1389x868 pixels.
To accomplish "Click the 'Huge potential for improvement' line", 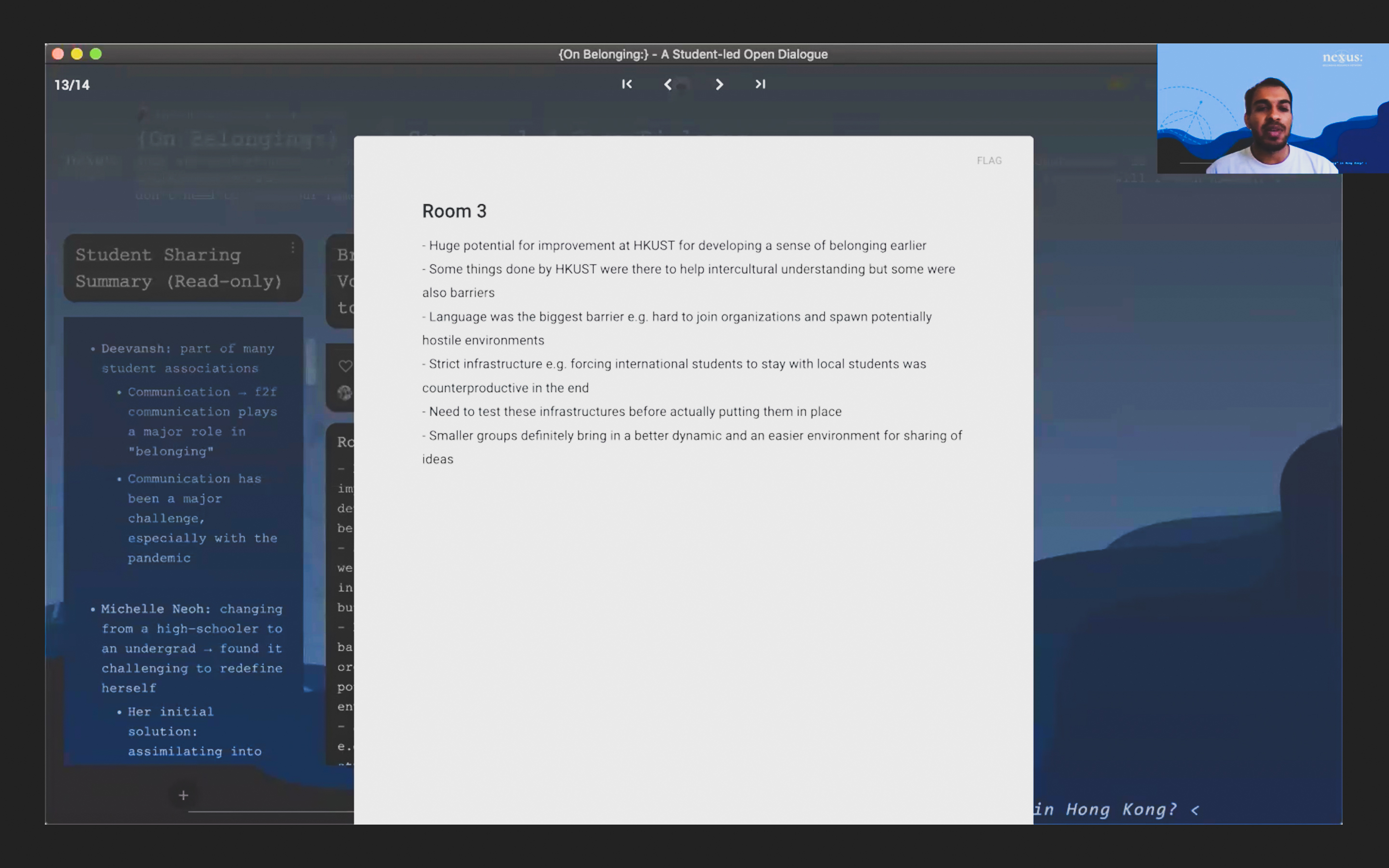I will [x=674, y=246].
